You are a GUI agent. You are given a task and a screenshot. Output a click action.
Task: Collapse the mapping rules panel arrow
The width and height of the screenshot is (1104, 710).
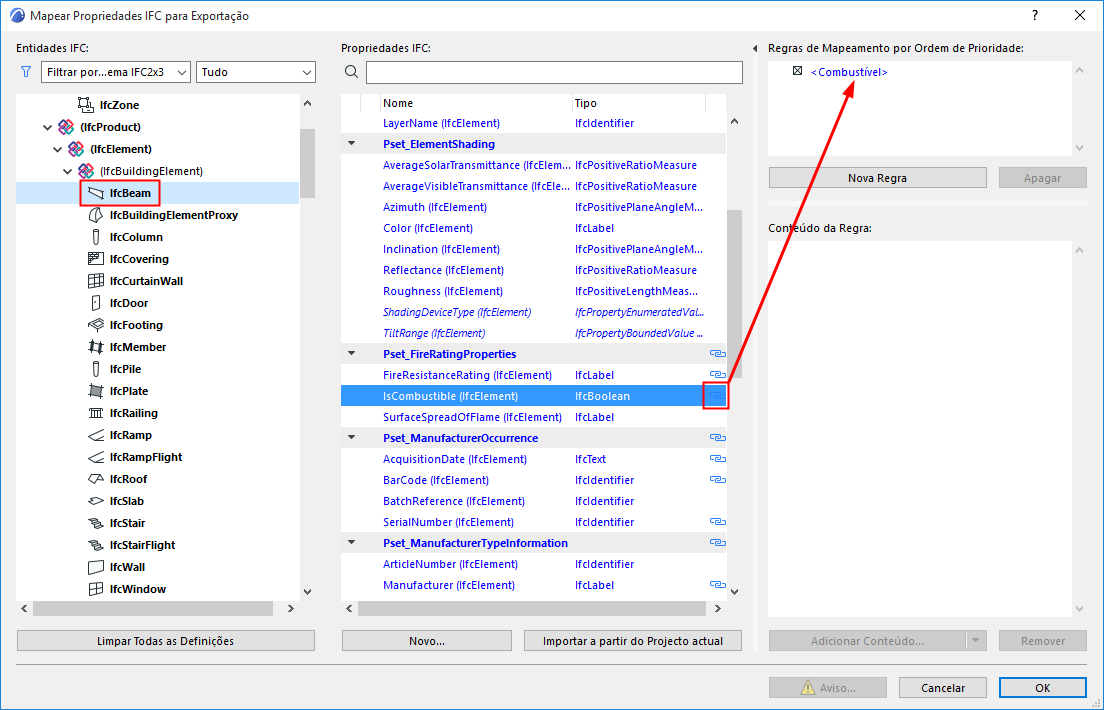[755, 49]
